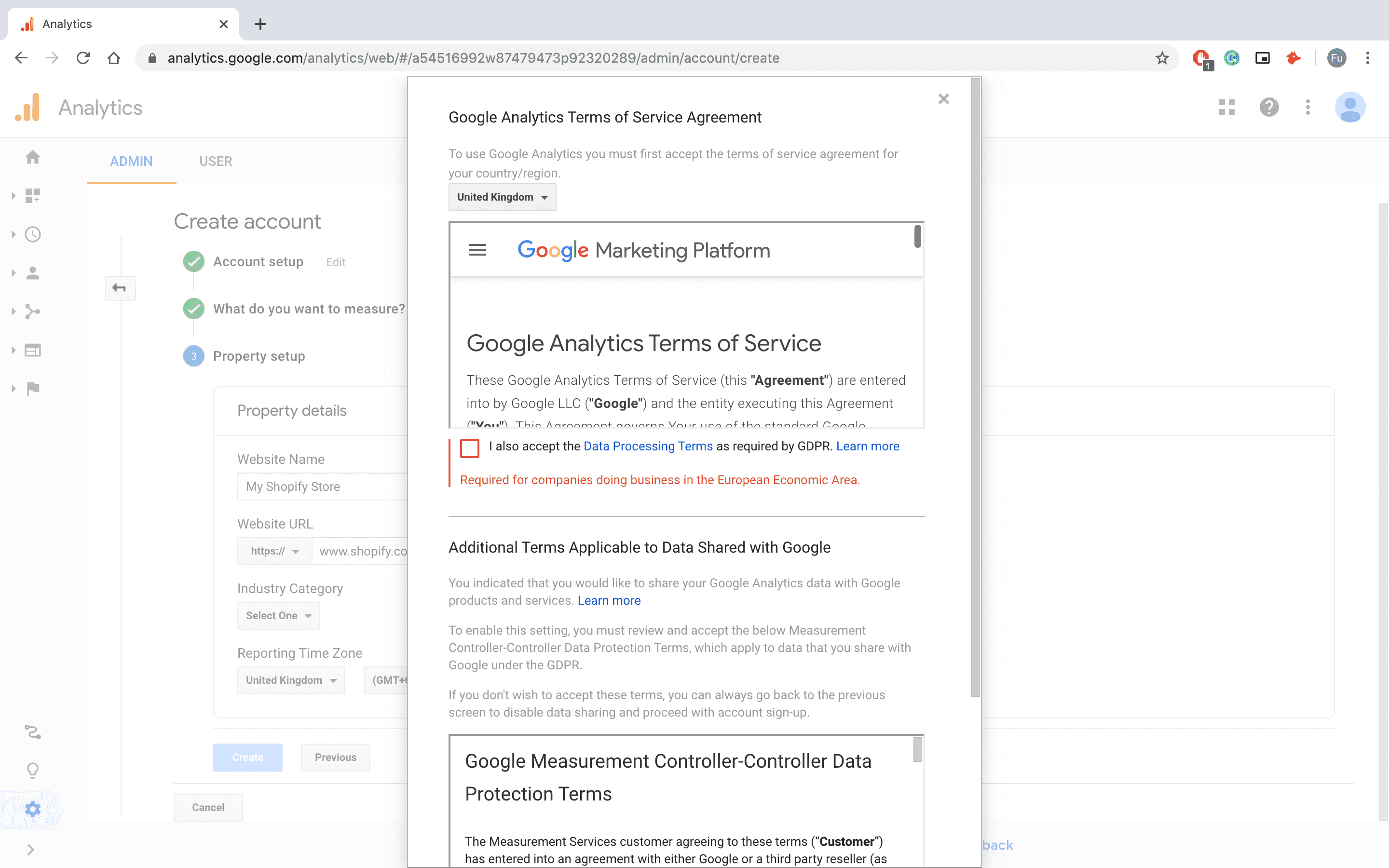Expand the Audience sidebar section arrow

(x=13, y=273)
